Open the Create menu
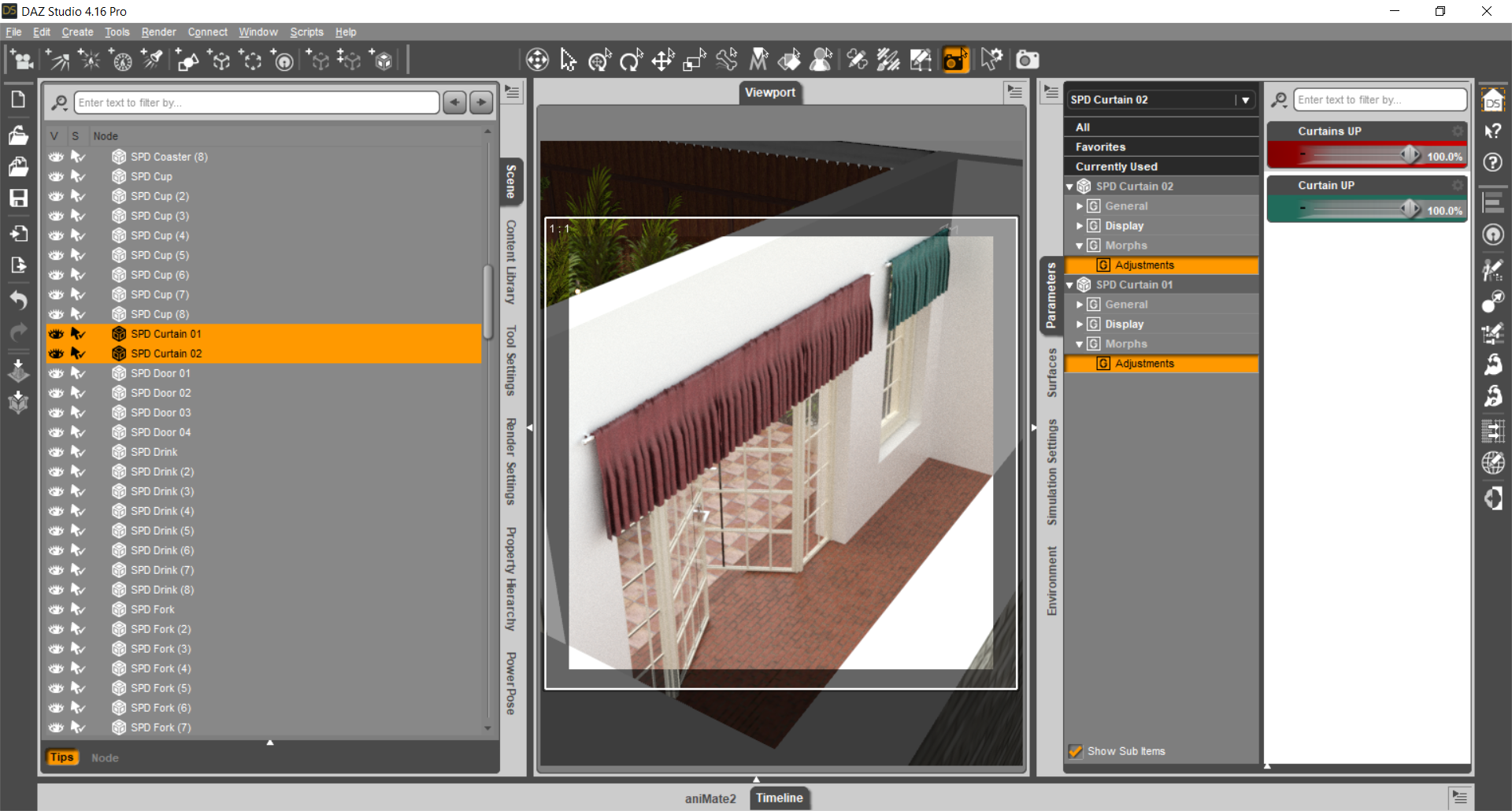 [x=77, y=32]
